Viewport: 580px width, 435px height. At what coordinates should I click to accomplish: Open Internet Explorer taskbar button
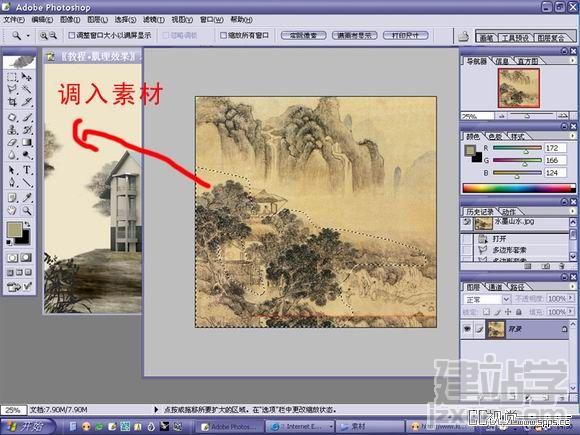(300, 426)
